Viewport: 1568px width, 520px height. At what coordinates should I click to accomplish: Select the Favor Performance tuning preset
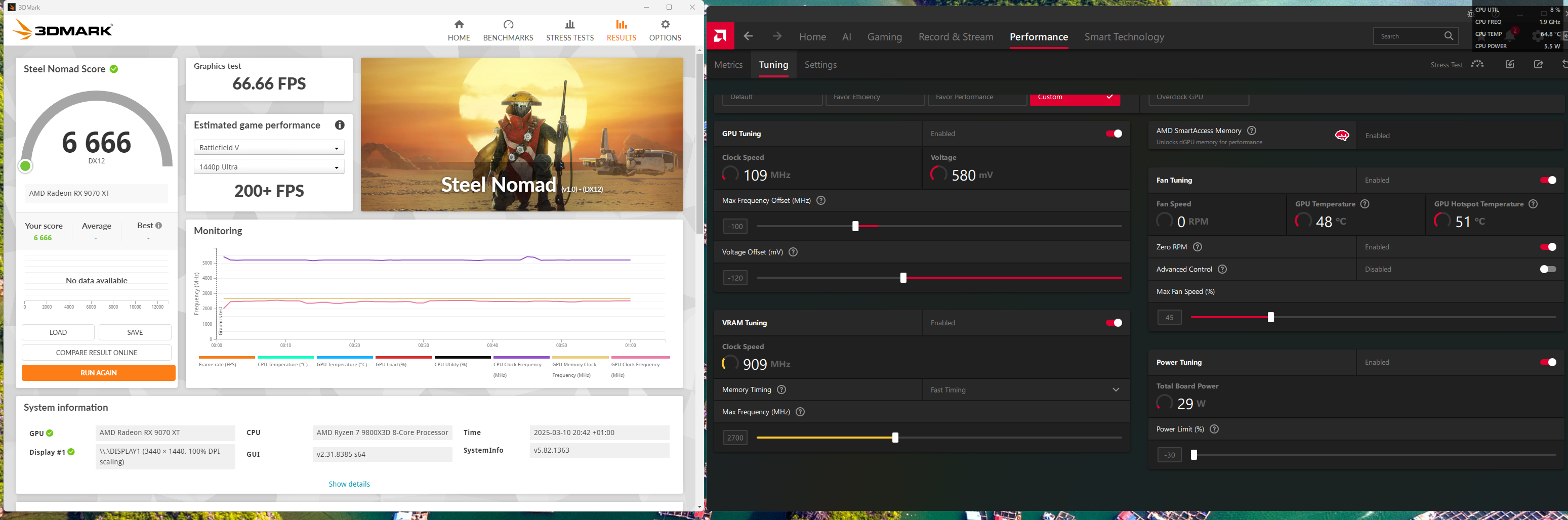pos(977,99)
